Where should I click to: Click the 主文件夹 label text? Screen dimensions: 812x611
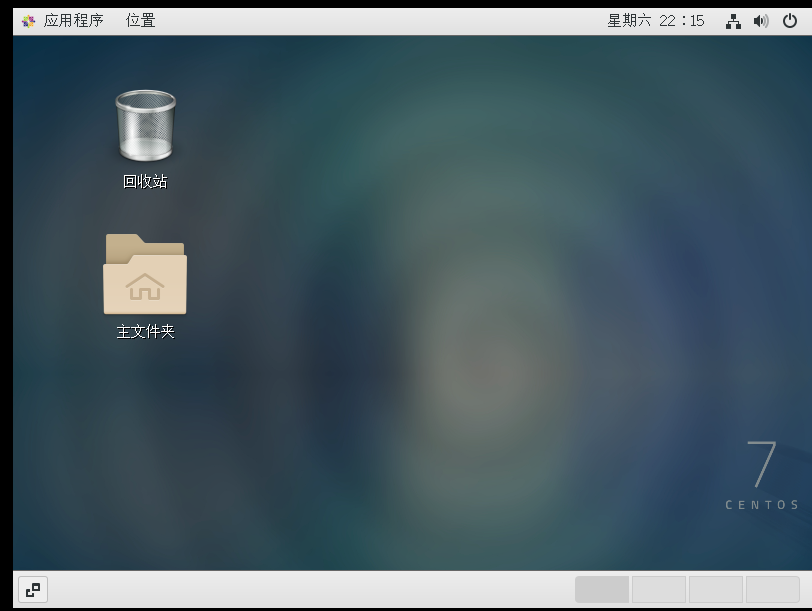pos(146,331)
